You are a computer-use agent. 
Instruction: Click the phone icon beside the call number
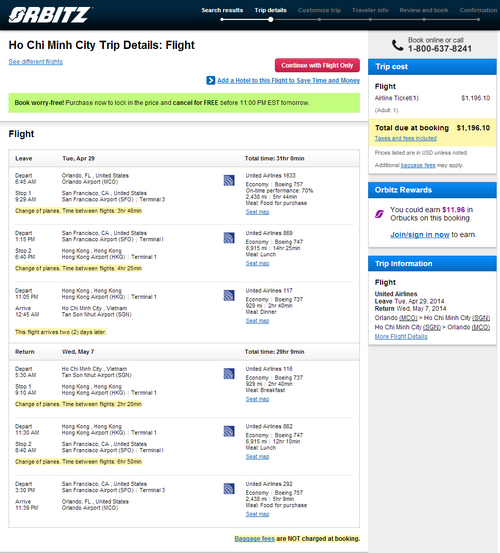[397, 45]
